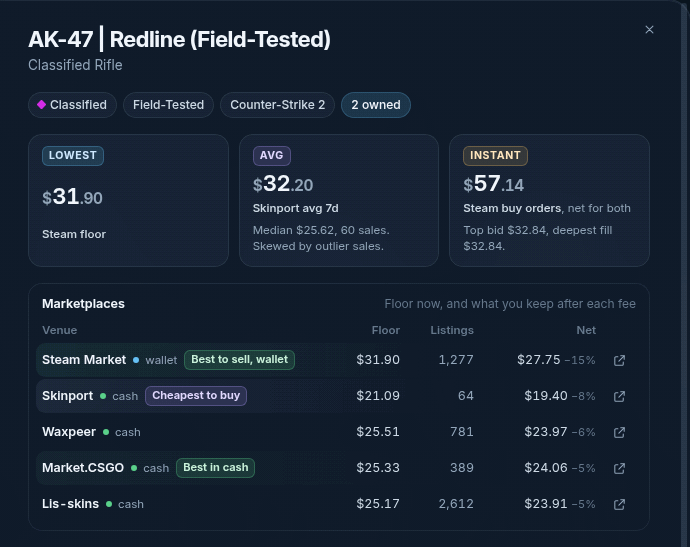Click Skinport -8% fee label
This screenshot has width=690, height=547.
[x=584, y=396]
